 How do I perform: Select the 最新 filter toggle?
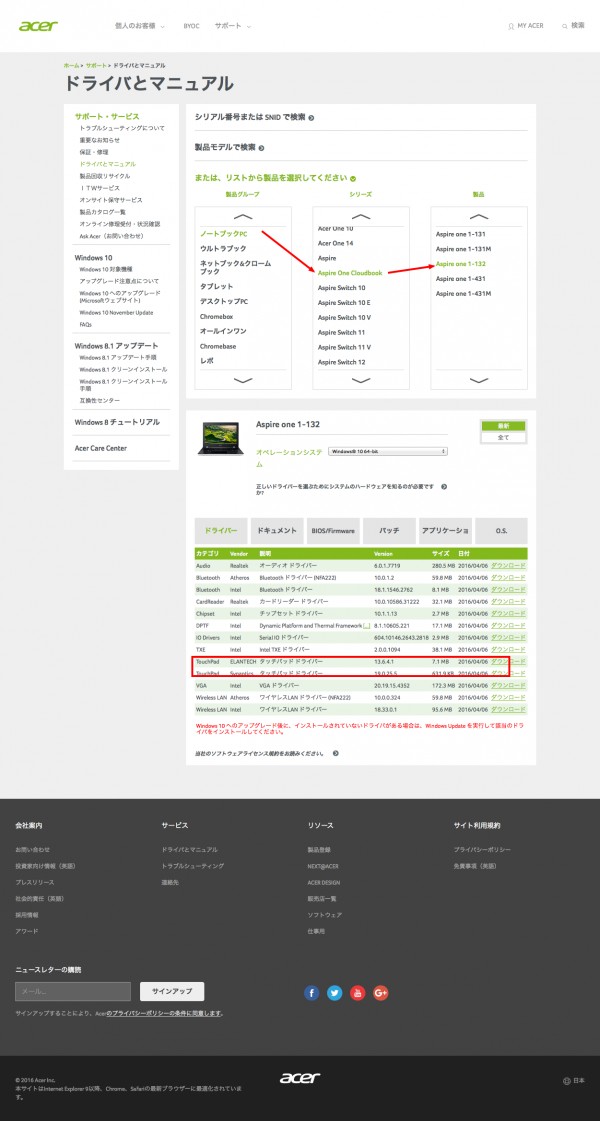pyautogui.click(x=503, y=426)
